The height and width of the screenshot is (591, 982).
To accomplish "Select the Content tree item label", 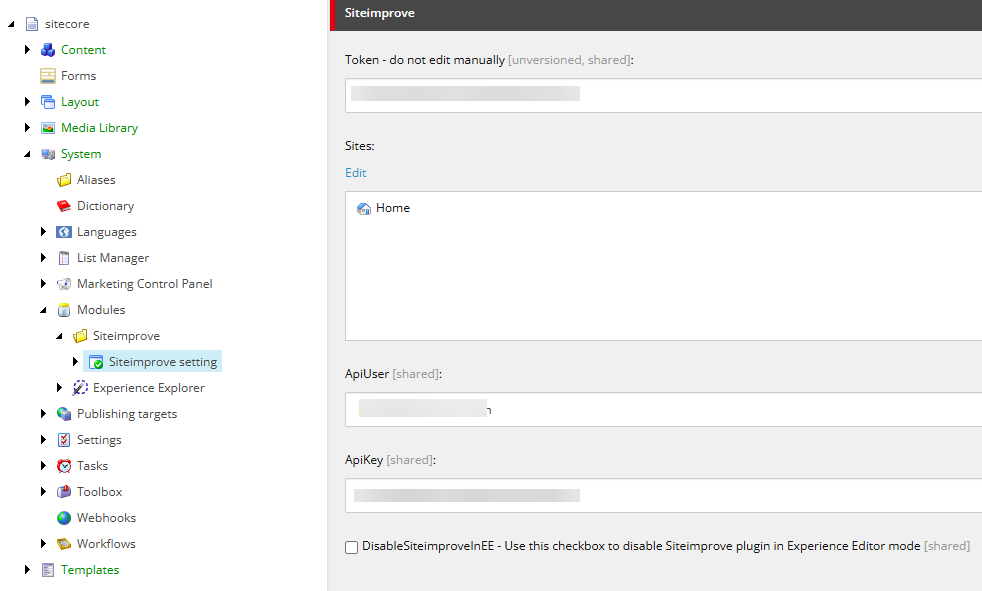I will pos(83,49).
